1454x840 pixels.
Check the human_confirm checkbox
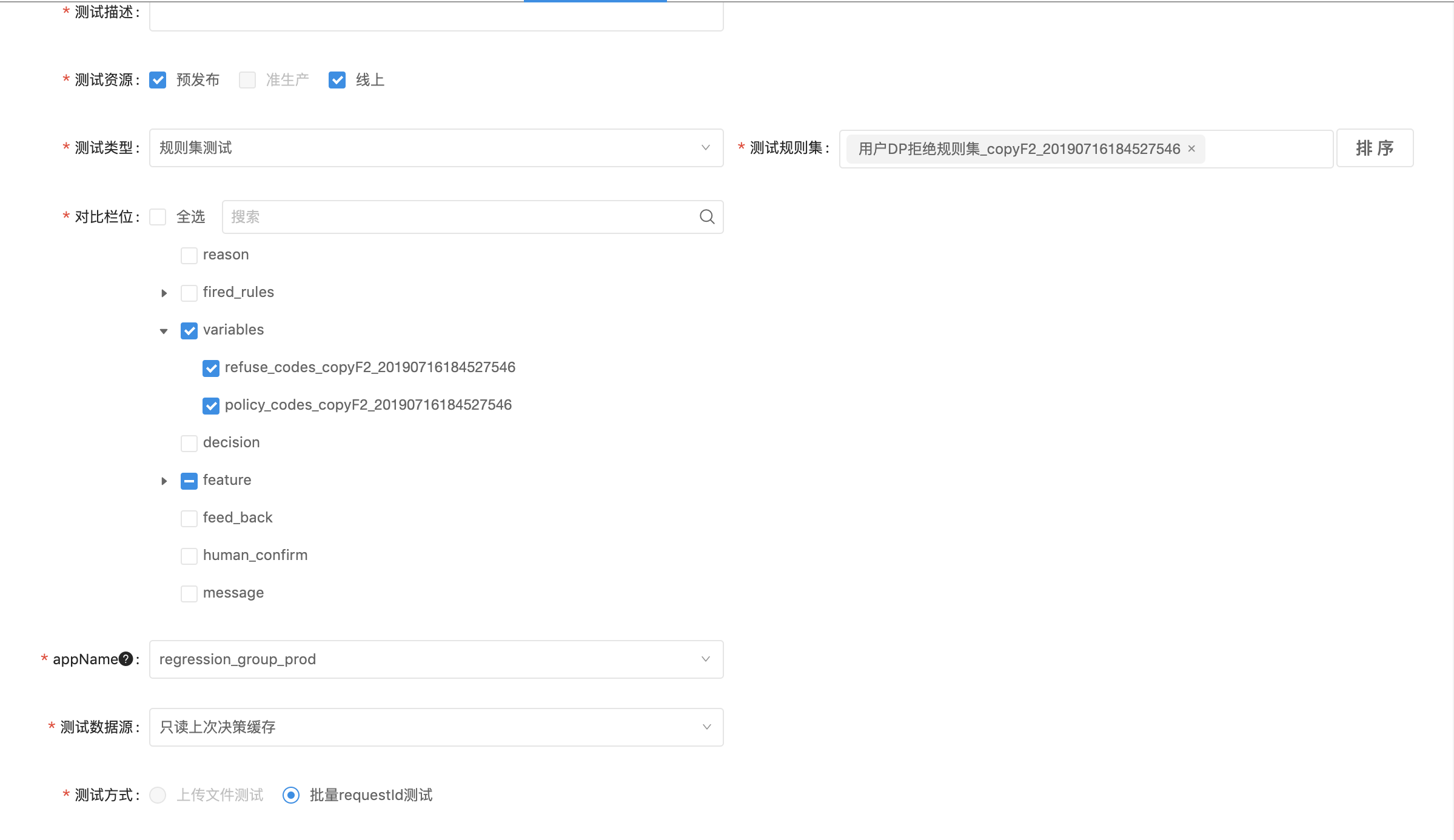(x=189, y=556)
